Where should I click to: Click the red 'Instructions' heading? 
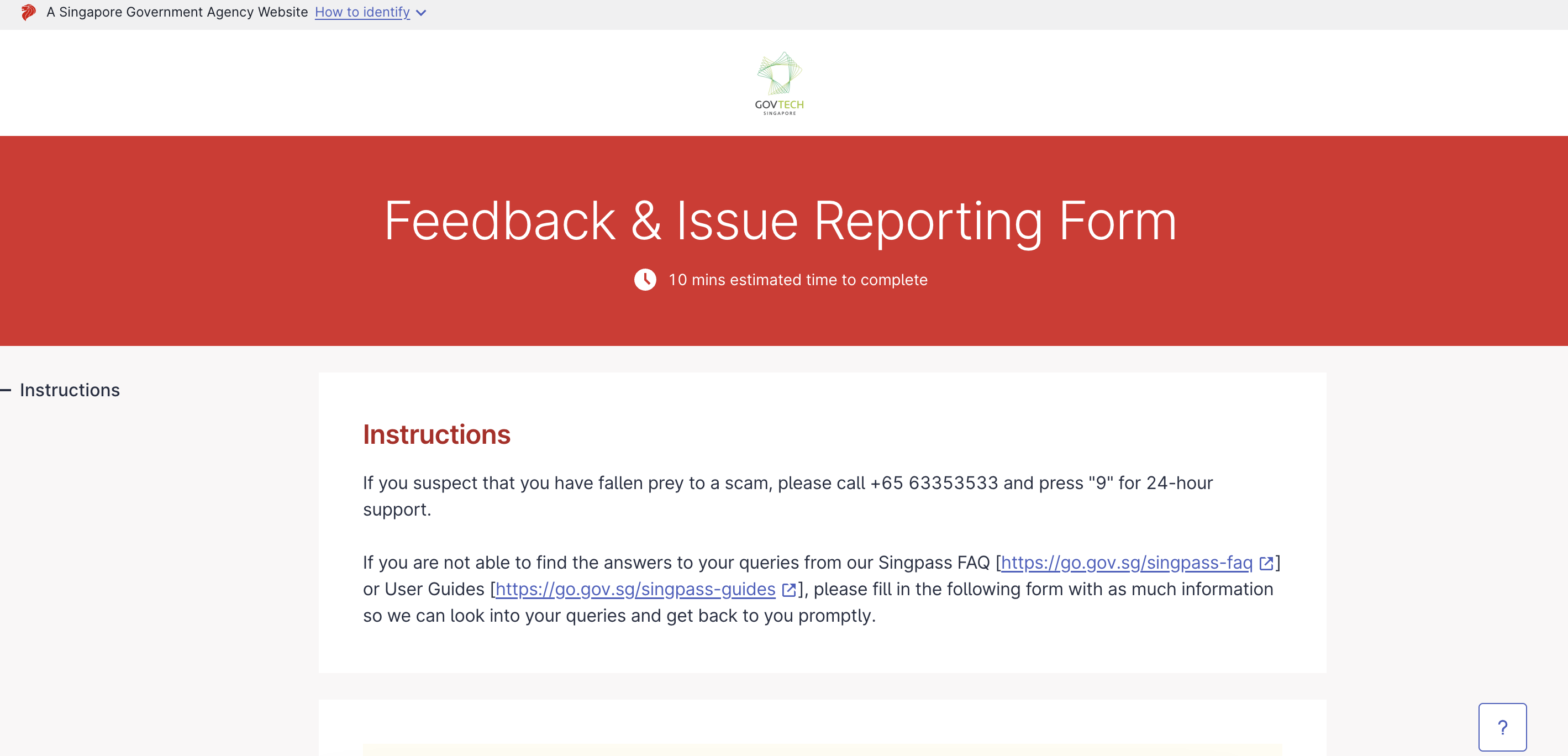pos(436,434)
